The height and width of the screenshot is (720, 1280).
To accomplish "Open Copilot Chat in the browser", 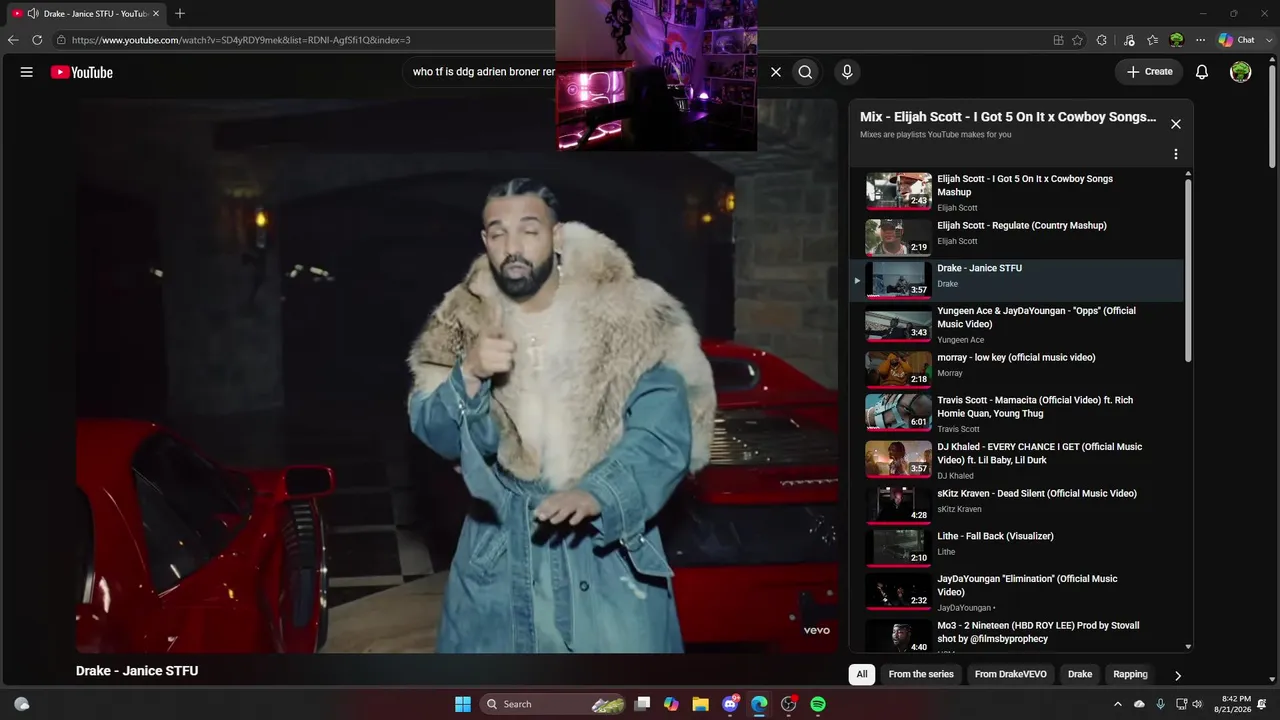I will tap(1237, 40).
